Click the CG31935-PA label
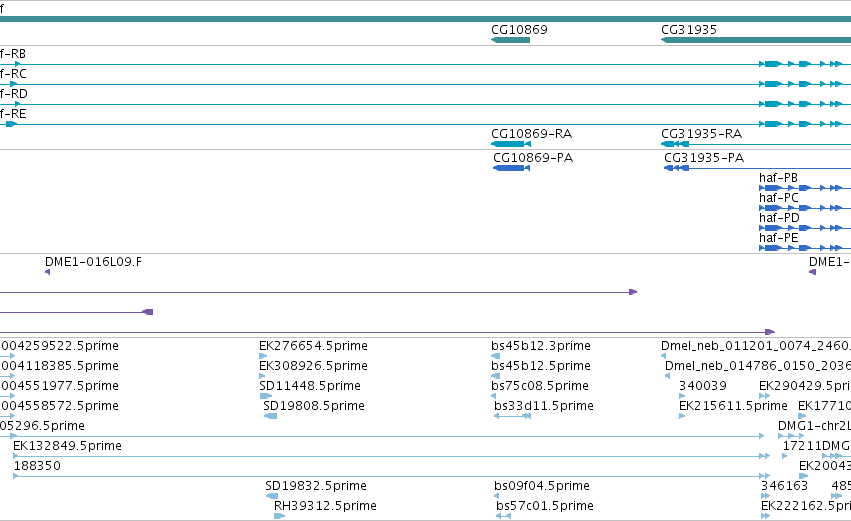The width and height of the screenshot is (851, 521). tap(704, 157)
